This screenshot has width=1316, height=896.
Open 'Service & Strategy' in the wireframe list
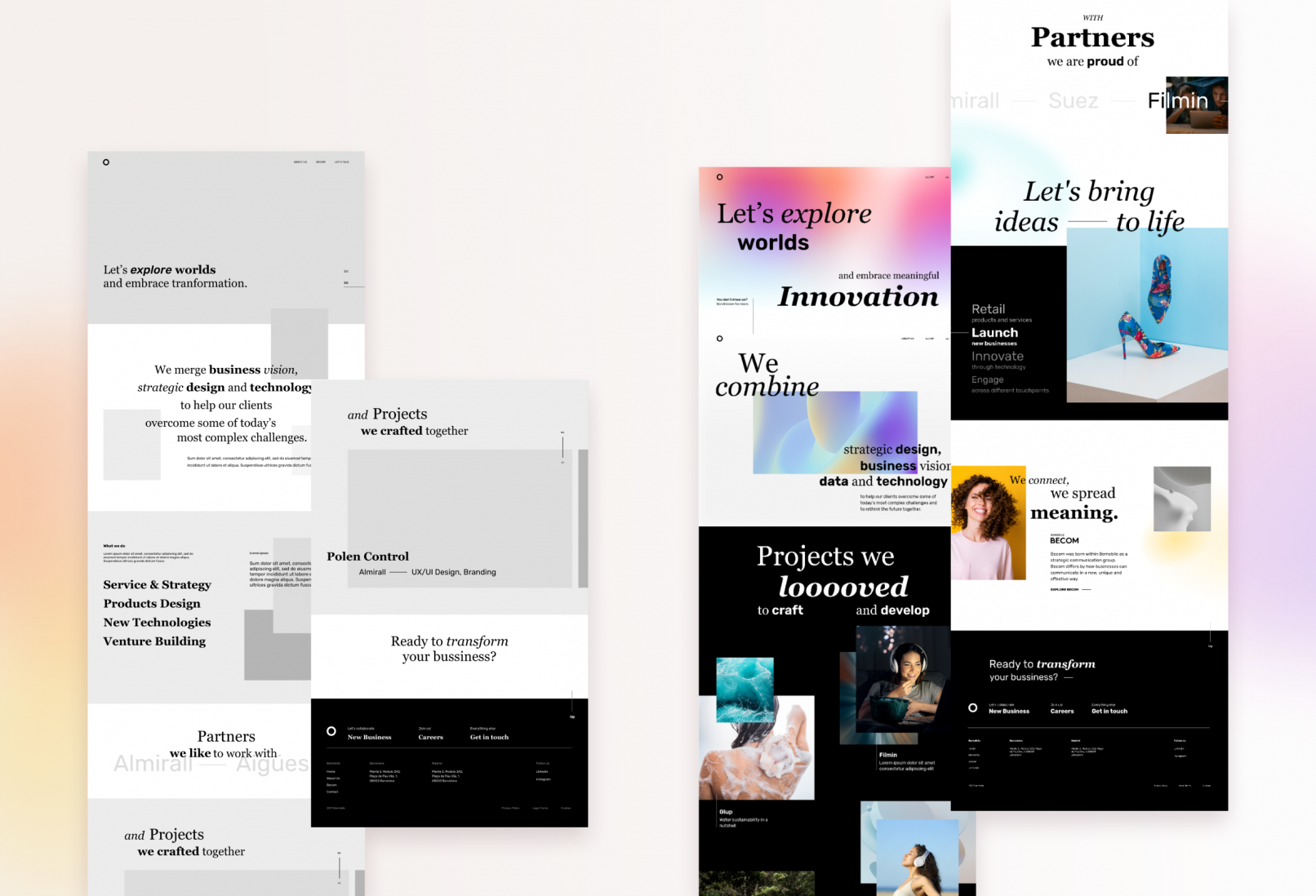click(157, 585)
